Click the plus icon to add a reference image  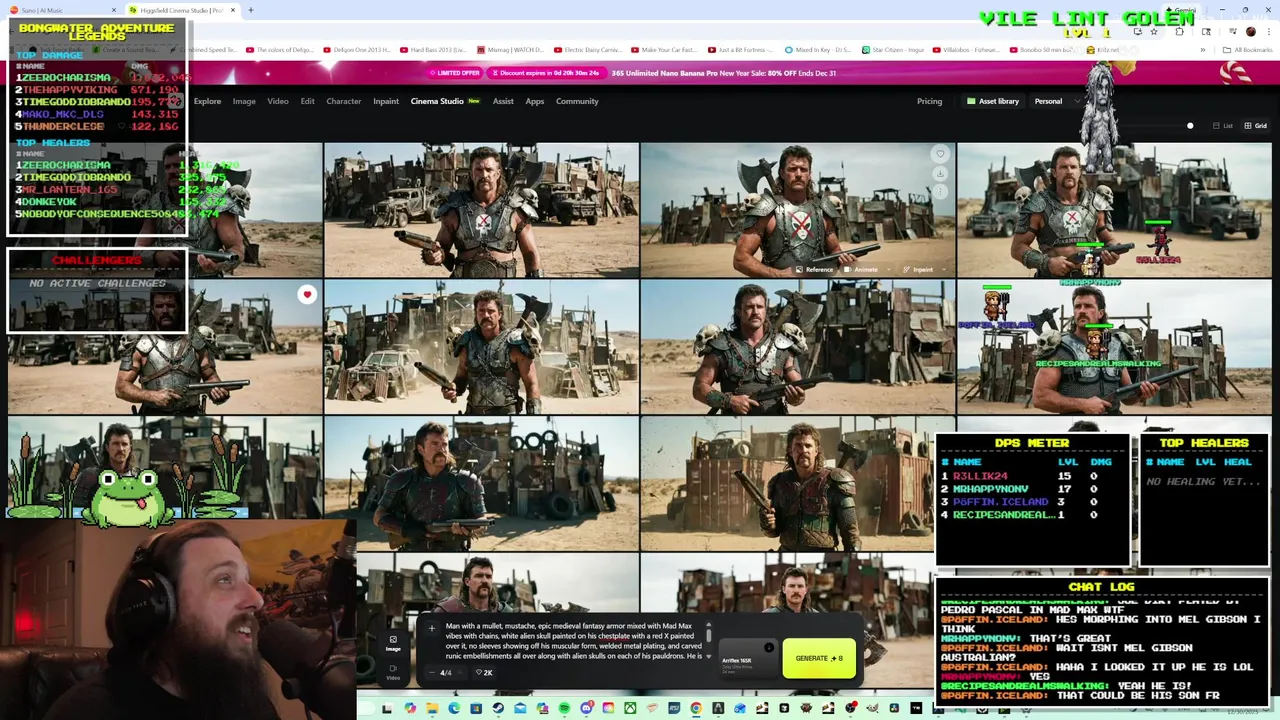tap(432, 629)
